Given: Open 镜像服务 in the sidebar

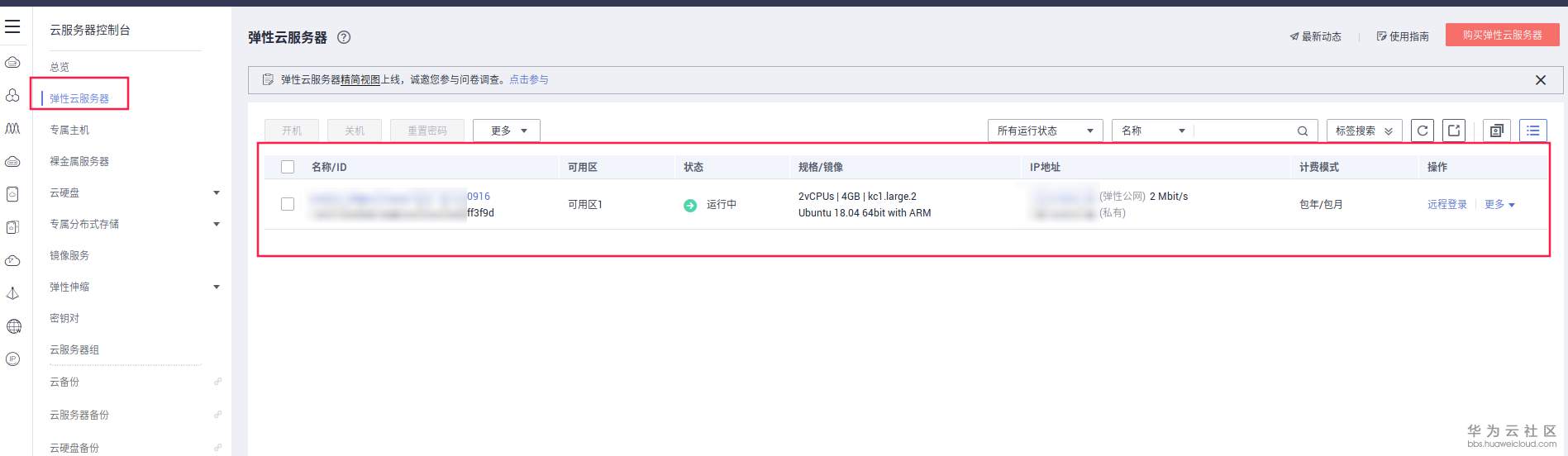Looking at the screenshot, I should 69,255.
